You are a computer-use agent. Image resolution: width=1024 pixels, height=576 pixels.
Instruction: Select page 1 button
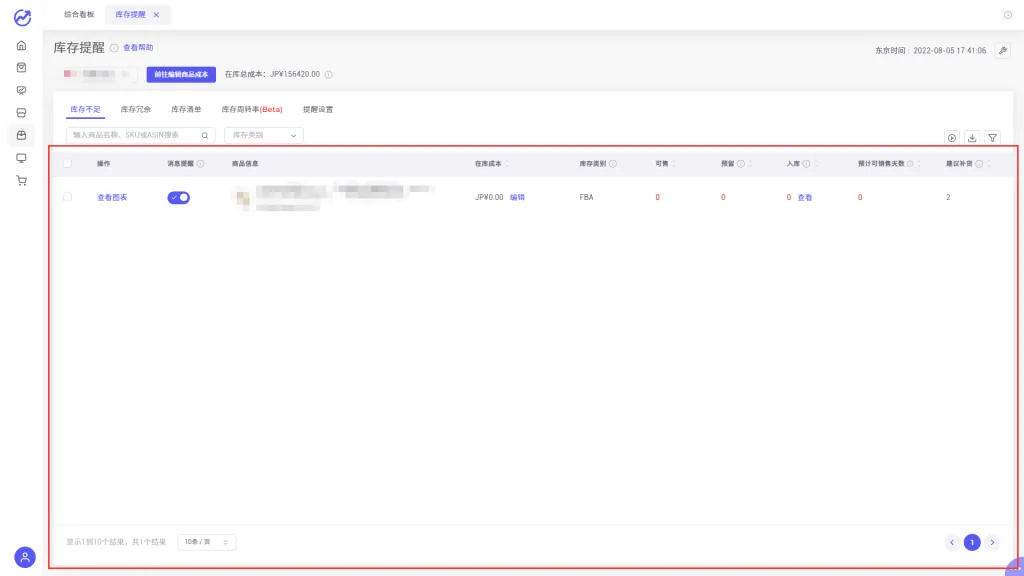(x=972, y=542)
